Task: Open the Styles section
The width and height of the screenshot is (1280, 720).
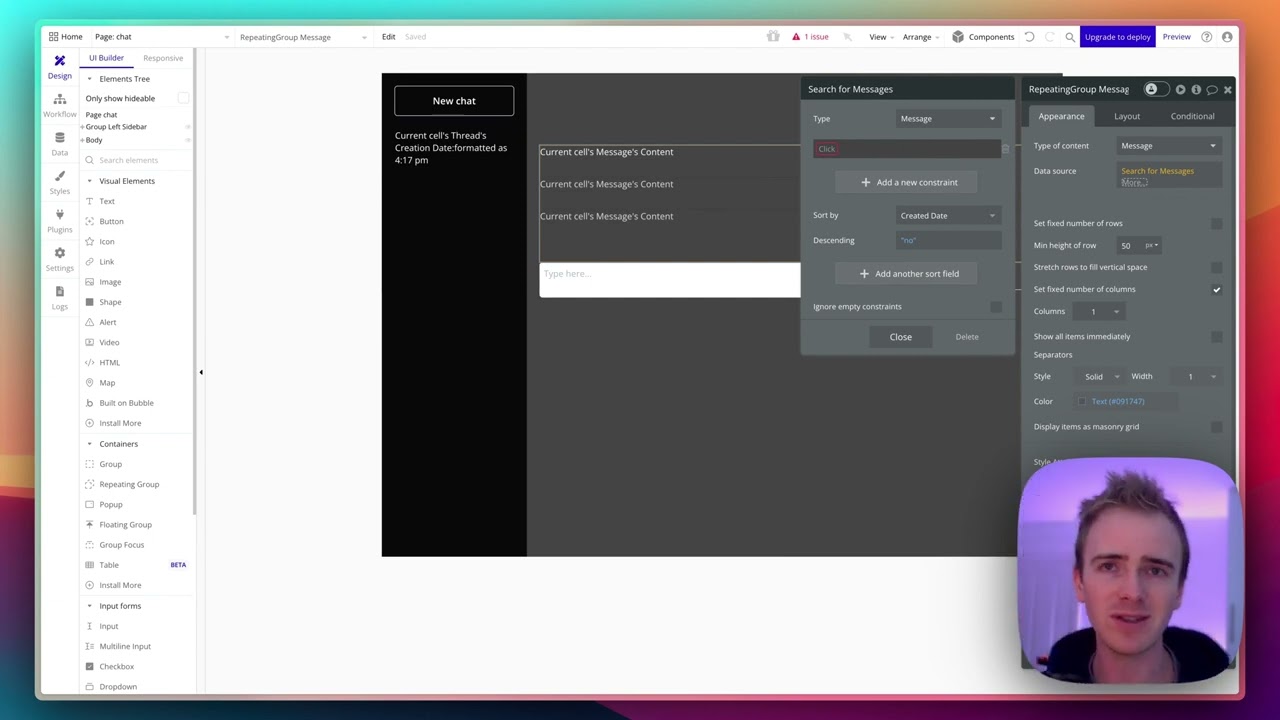Action: (x=59, y=182)
